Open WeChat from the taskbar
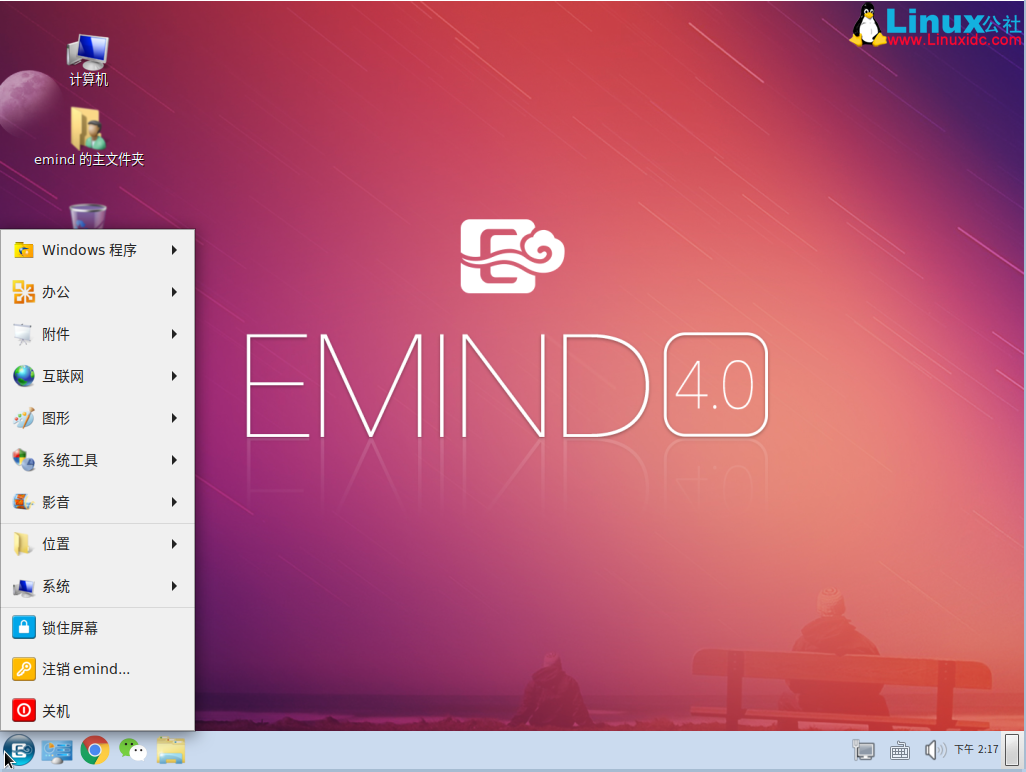Screen dimensions: 1026x772 pos(133,750)
